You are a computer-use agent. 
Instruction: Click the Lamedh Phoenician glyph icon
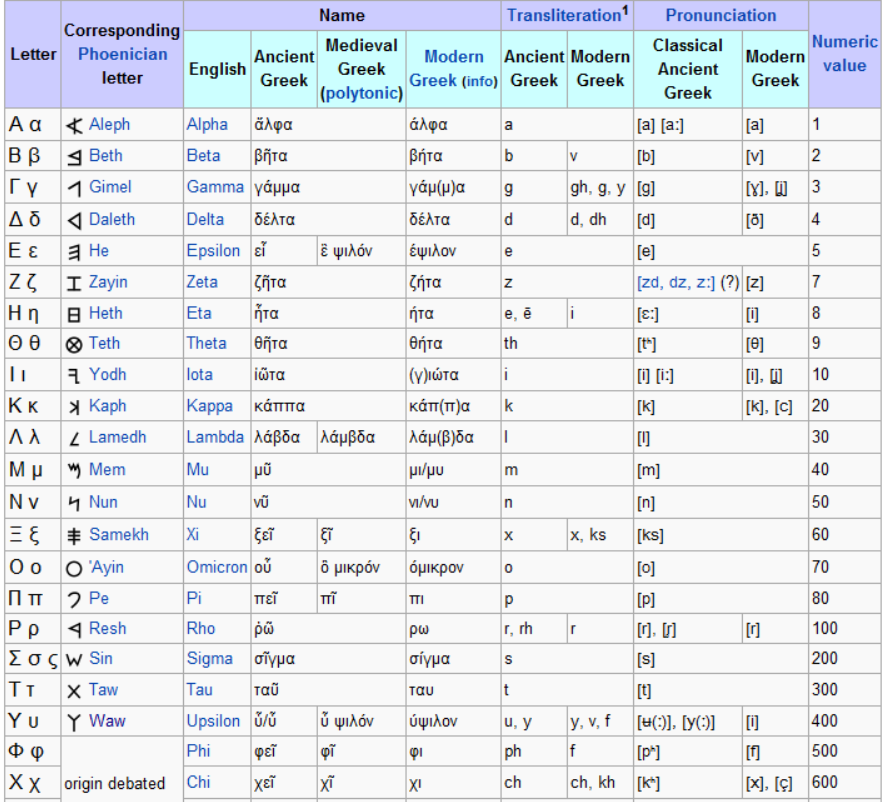74,439
